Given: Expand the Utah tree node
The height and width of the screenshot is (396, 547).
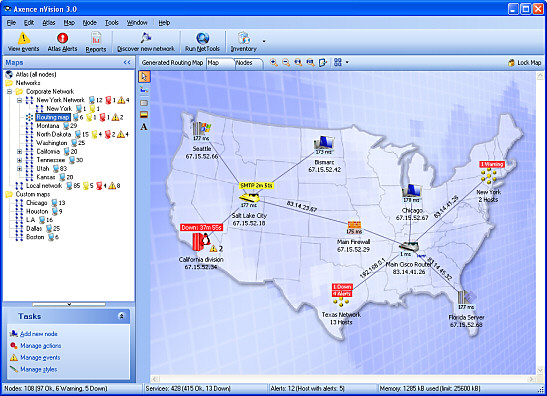Looking at the screenshot, I should (x=20, y=169).
